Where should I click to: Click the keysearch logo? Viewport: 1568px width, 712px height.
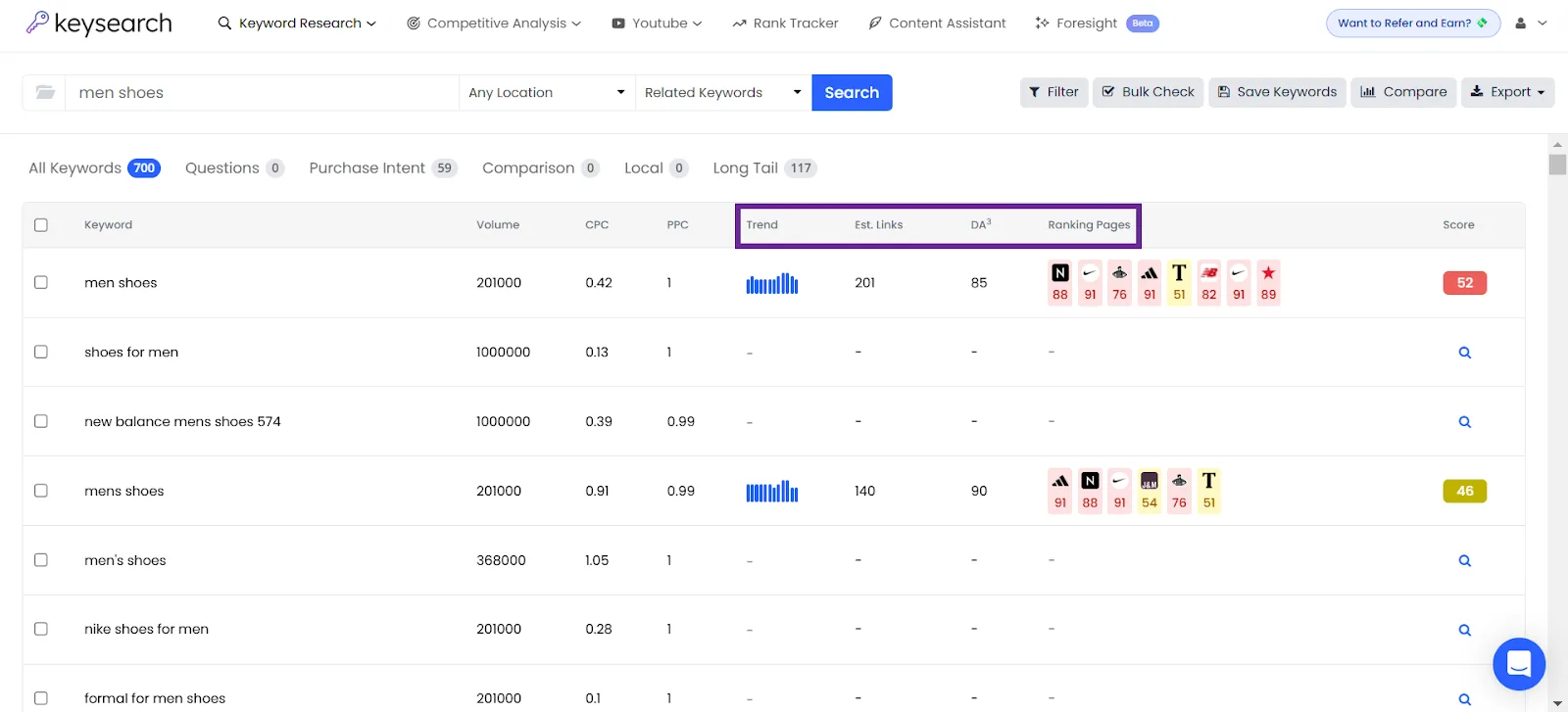click(x=99, y=23)
